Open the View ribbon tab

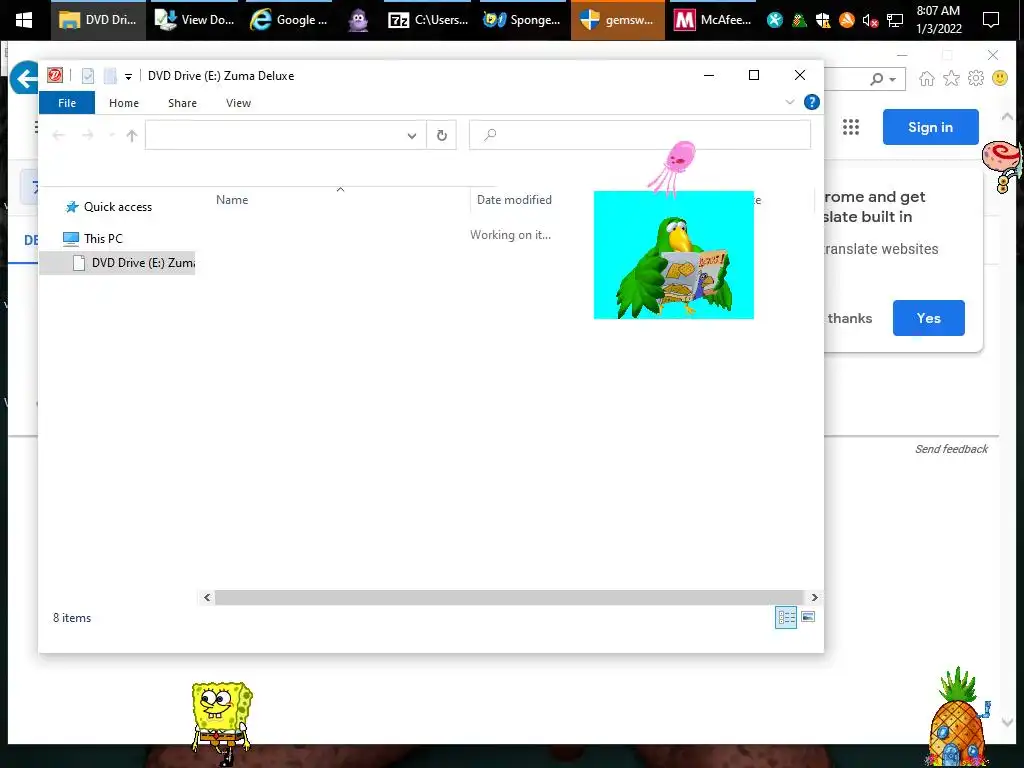tap(238, 103)
